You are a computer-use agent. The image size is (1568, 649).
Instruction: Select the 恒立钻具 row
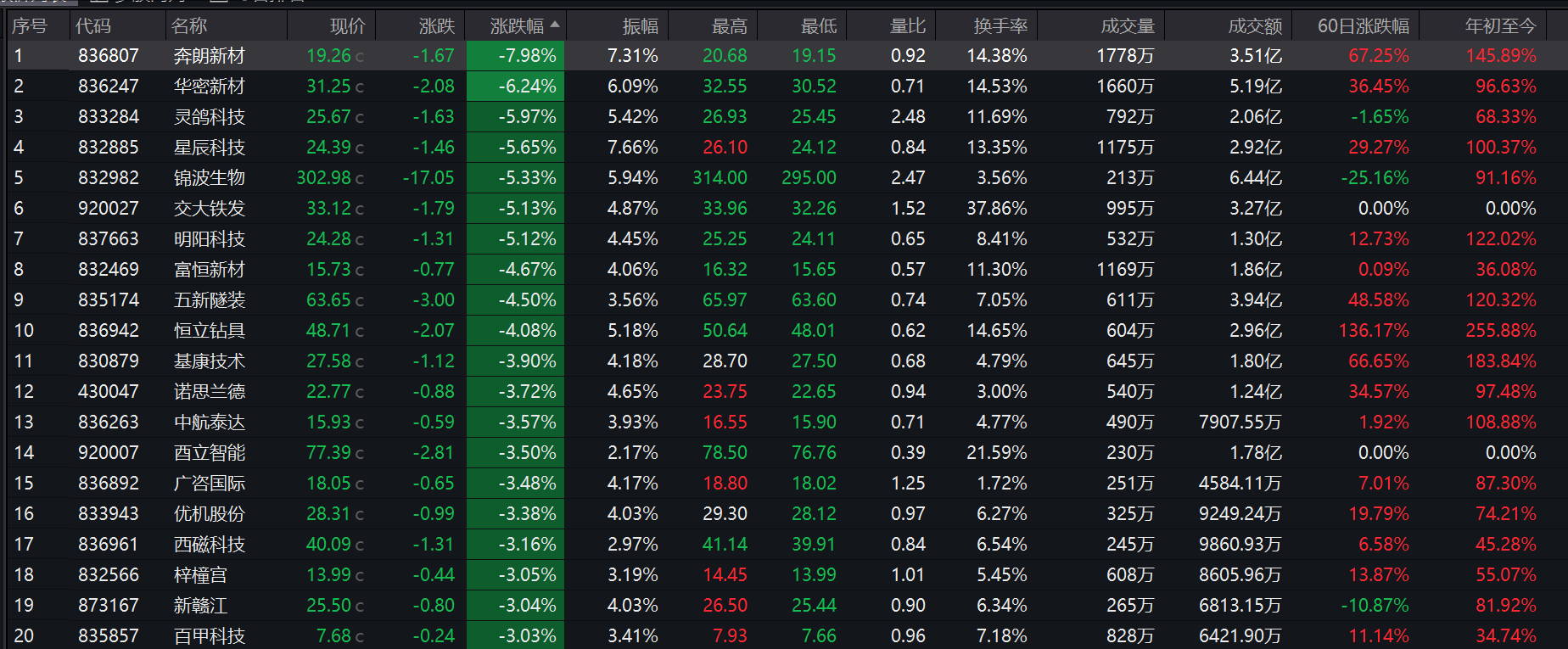(x=210, y=331)
